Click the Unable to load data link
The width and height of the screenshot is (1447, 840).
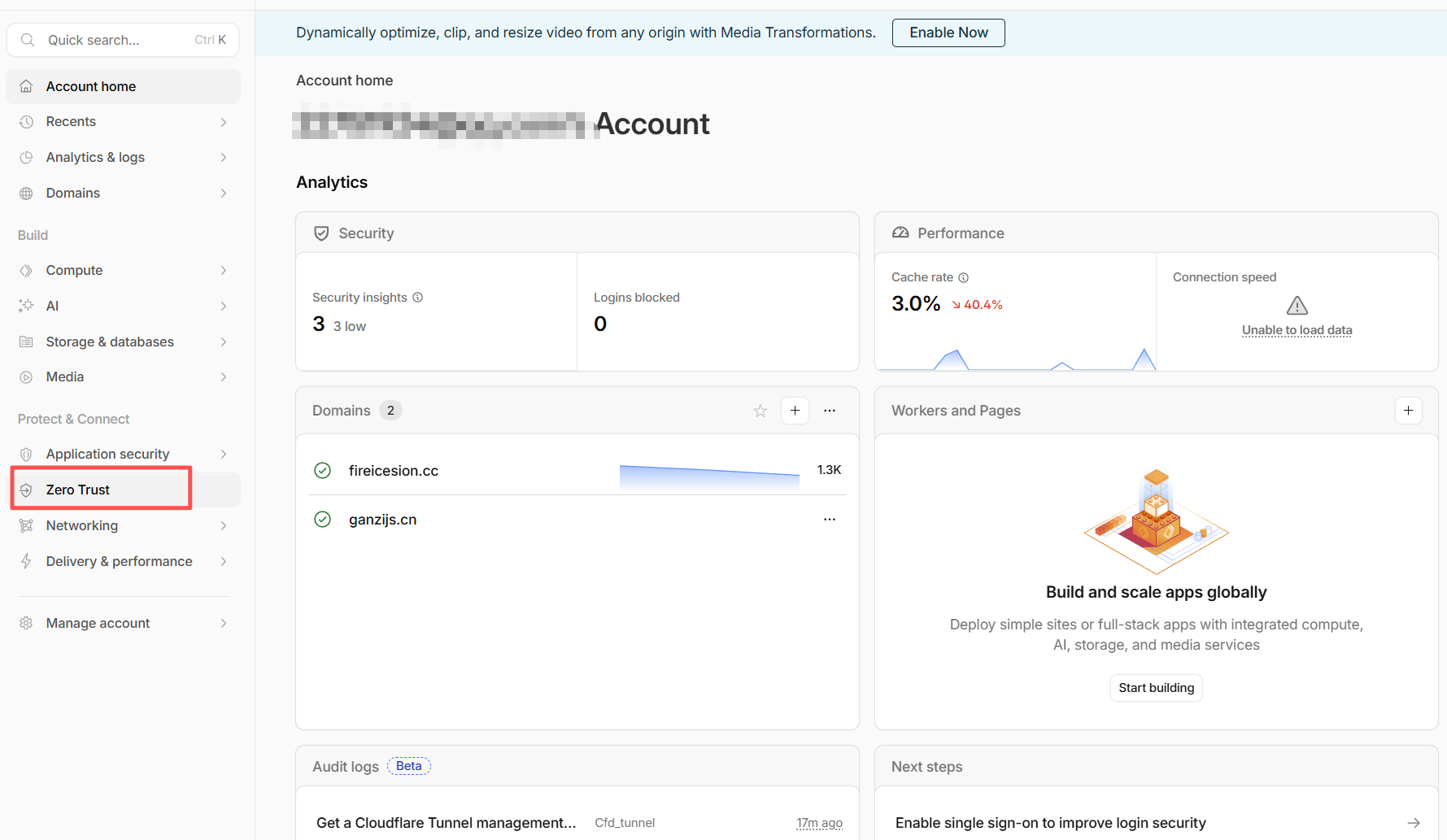coord(1297,330)
